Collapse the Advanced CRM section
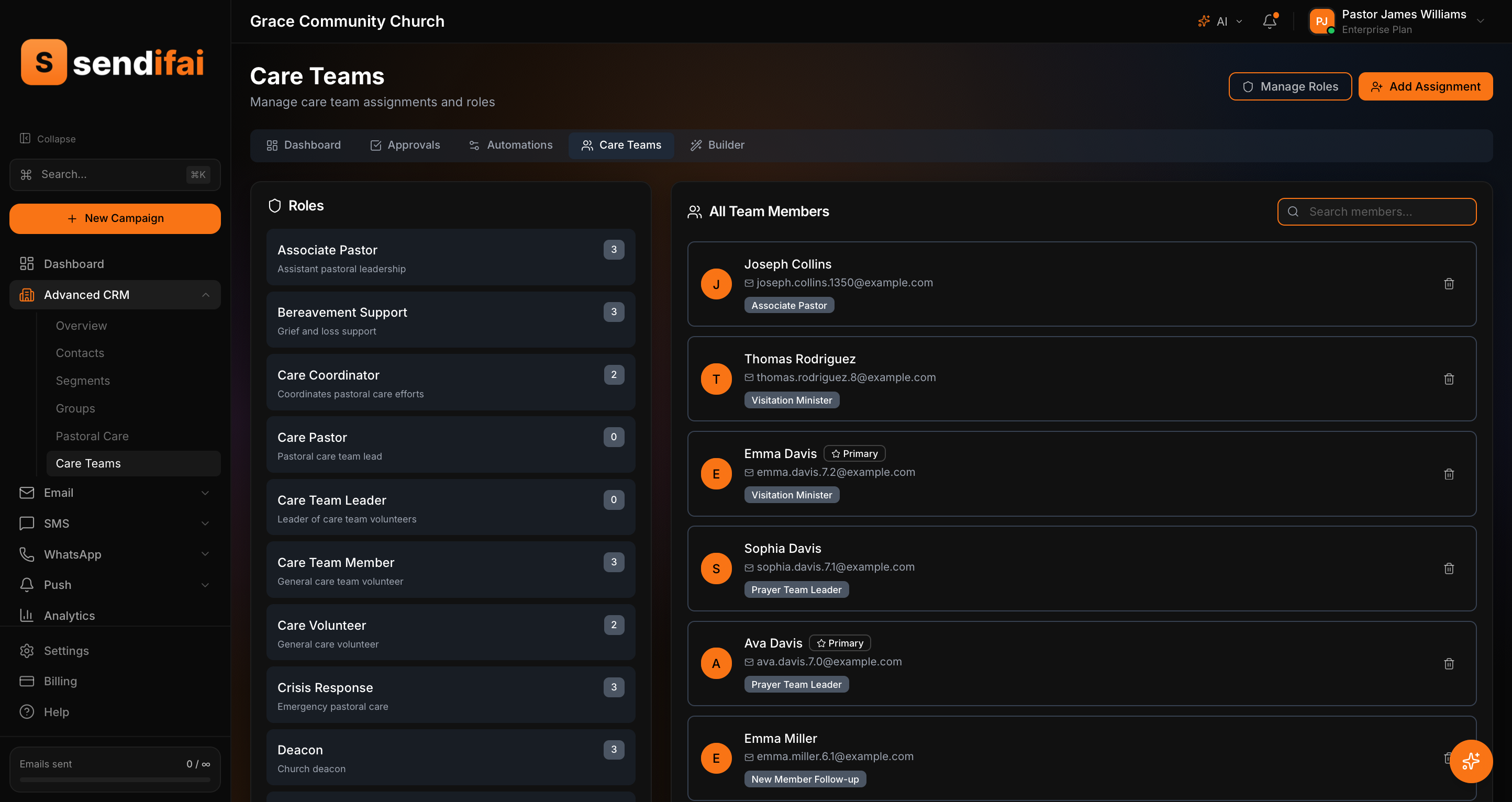The height and width of the screenshot is (802, 1512). point(205,295)
